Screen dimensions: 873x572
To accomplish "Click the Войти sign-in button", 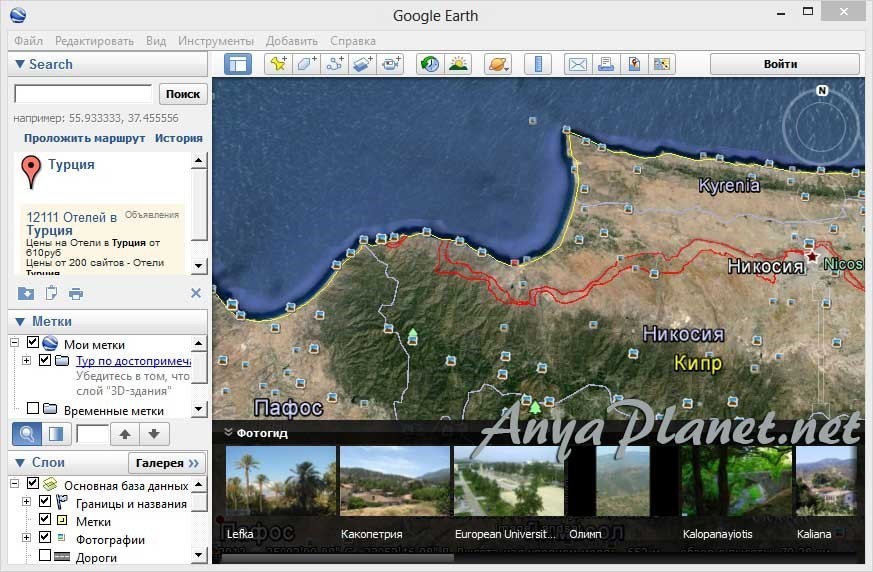I will (x=784, y=64).
